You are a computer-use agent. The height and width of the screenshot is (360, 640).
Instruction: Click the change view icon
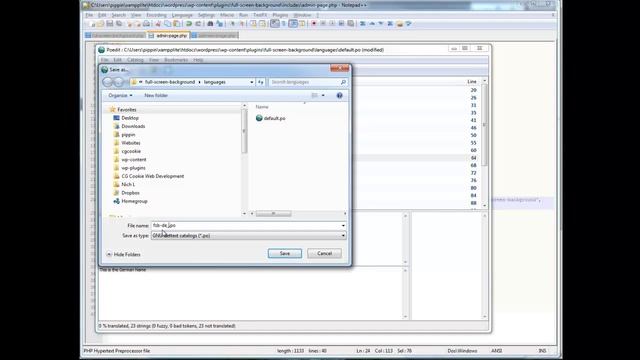[x=314, y=95]
